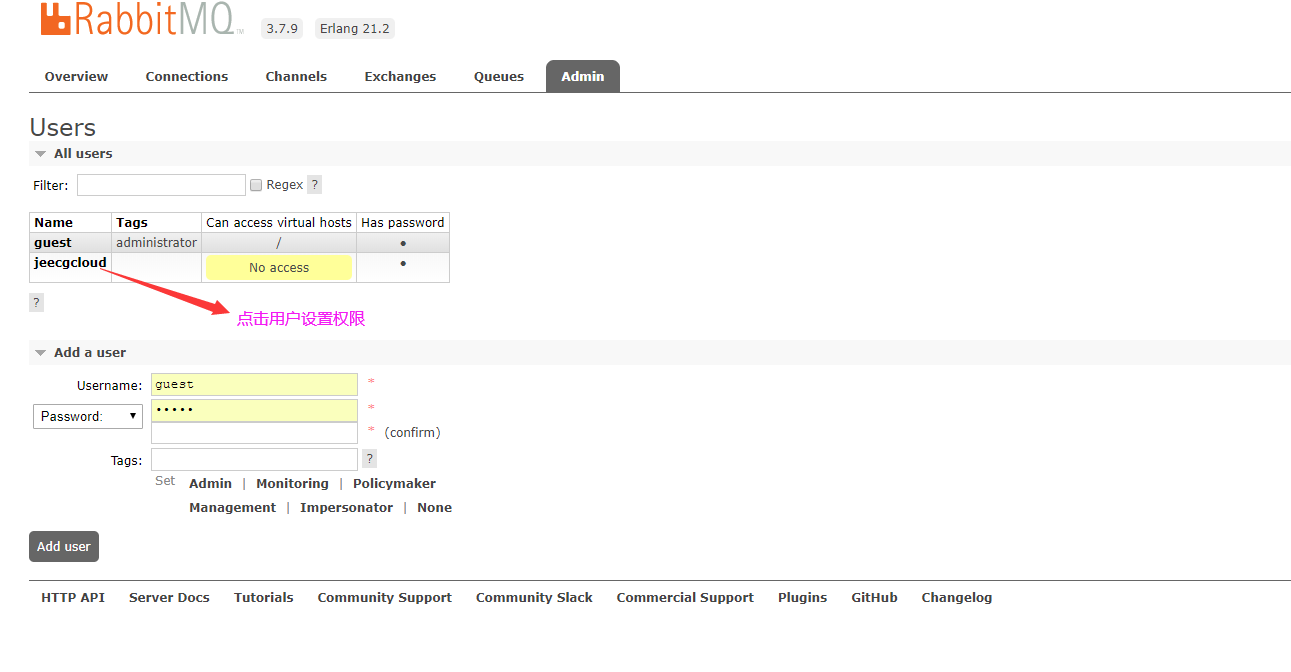Focus the Password input field
This screenshot has width=1291, height=672.
(254, 410)
